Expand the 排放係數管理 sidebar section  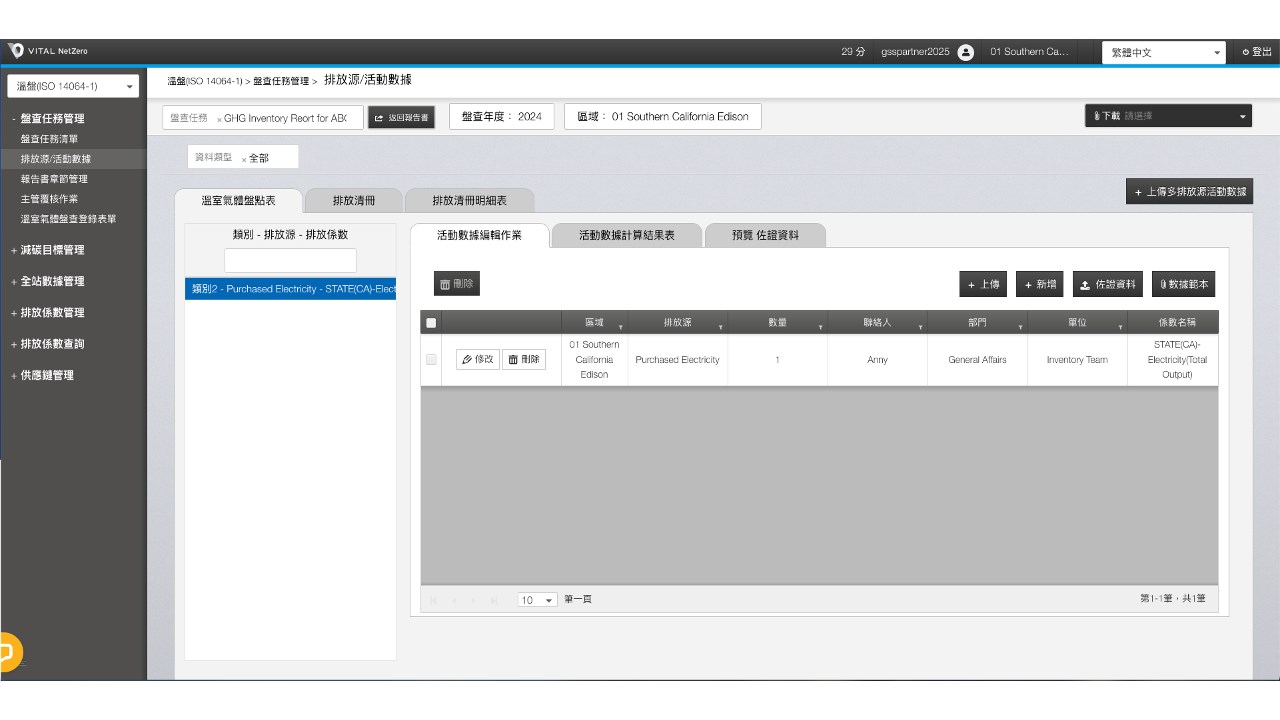pyautogui.click(x=52, y=312)
